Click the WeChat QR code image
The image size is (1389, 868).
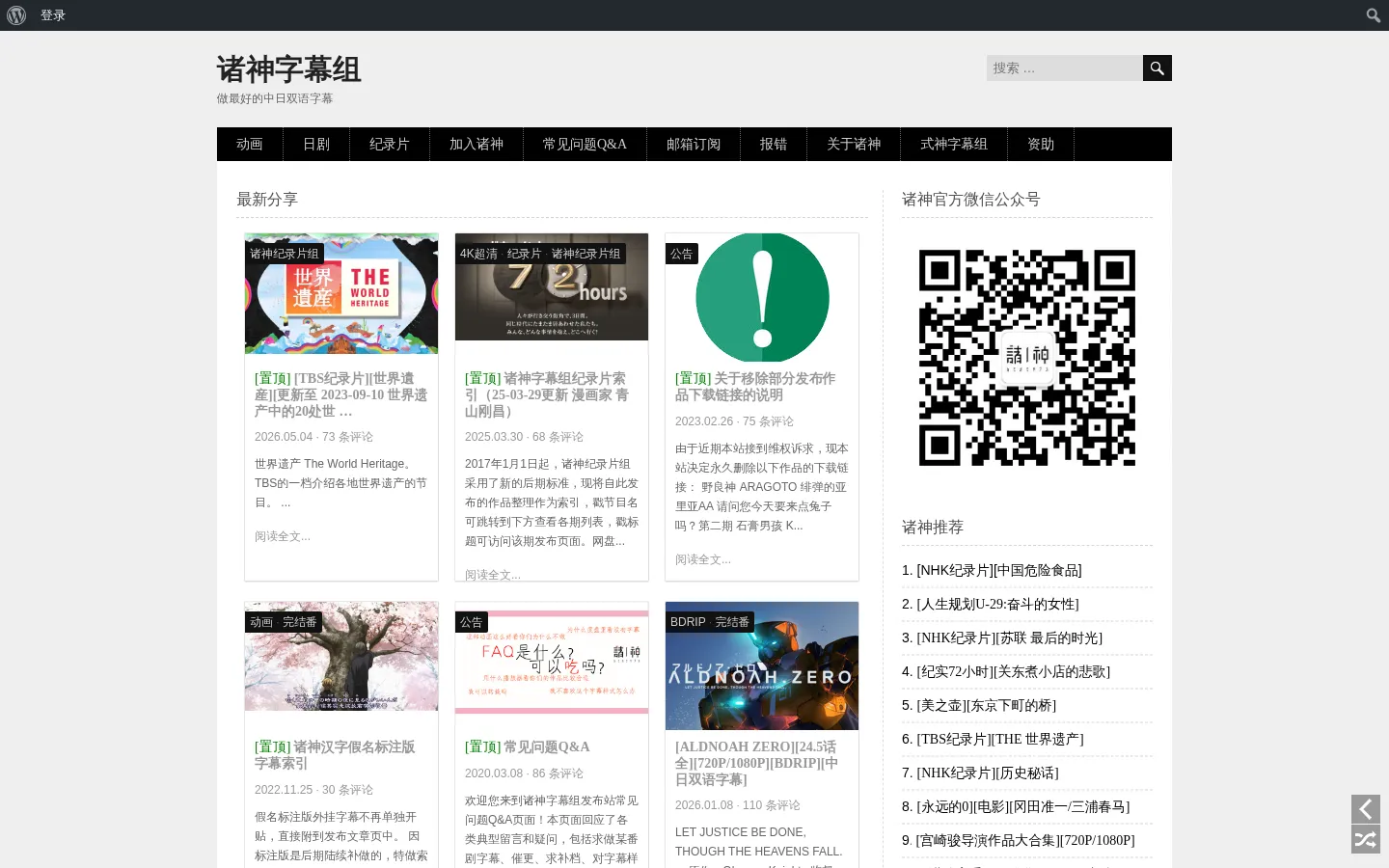tap(1027, 358)
